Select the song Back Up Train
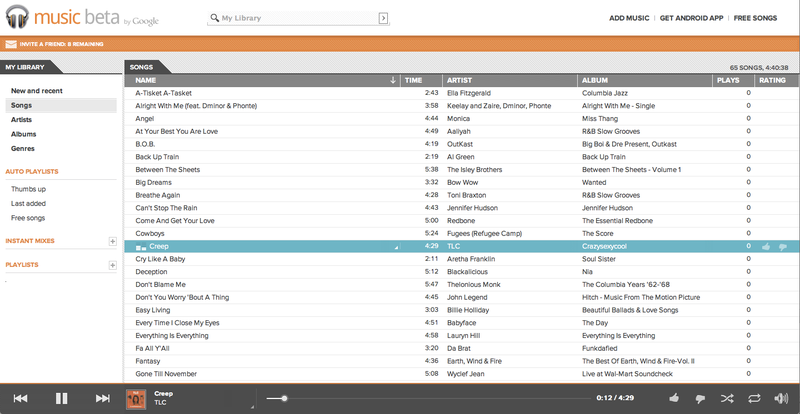Viewport: 800px width, 414px height. (x=157, y=157)
